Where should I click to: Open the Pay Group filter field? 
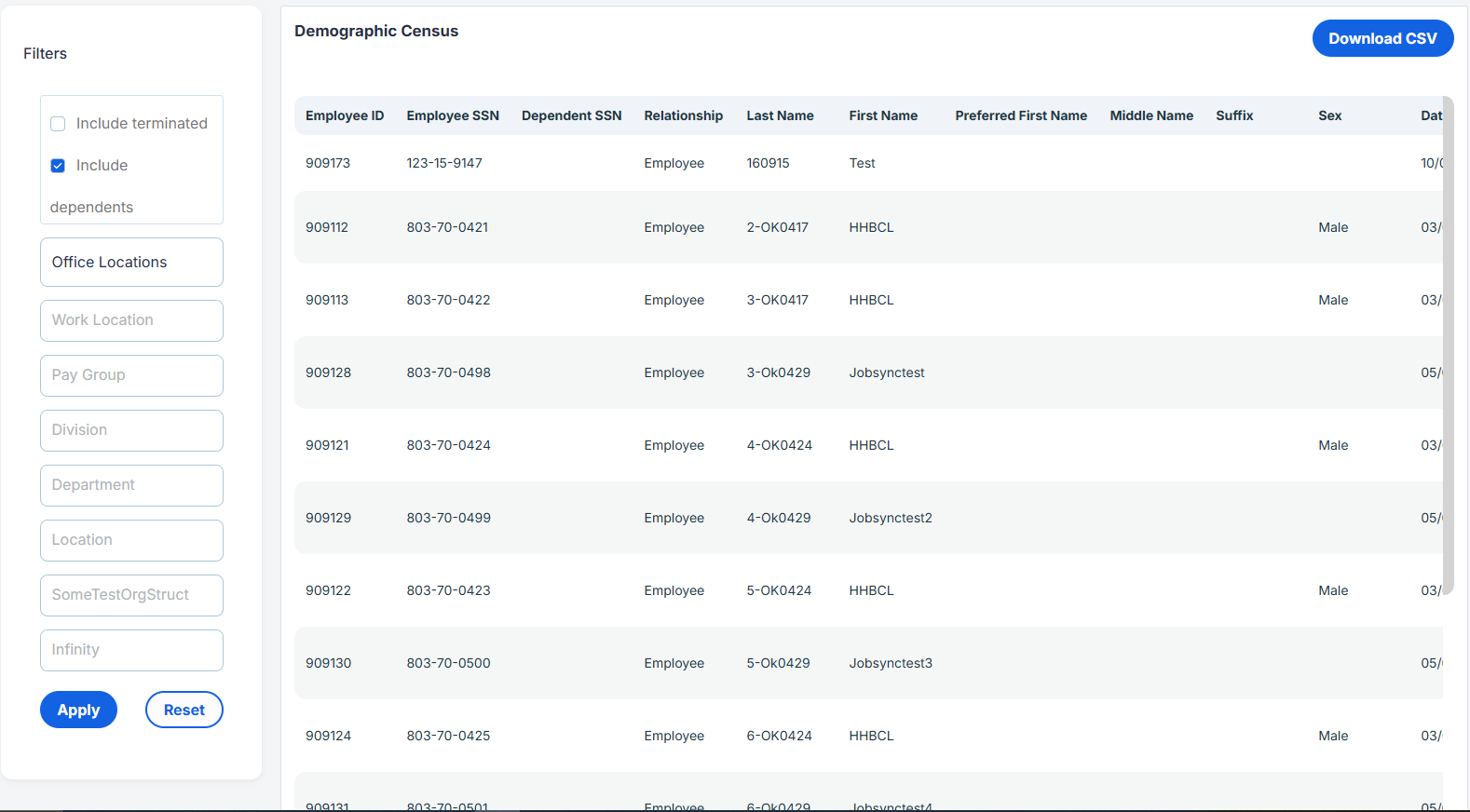[x=131, y=375]
